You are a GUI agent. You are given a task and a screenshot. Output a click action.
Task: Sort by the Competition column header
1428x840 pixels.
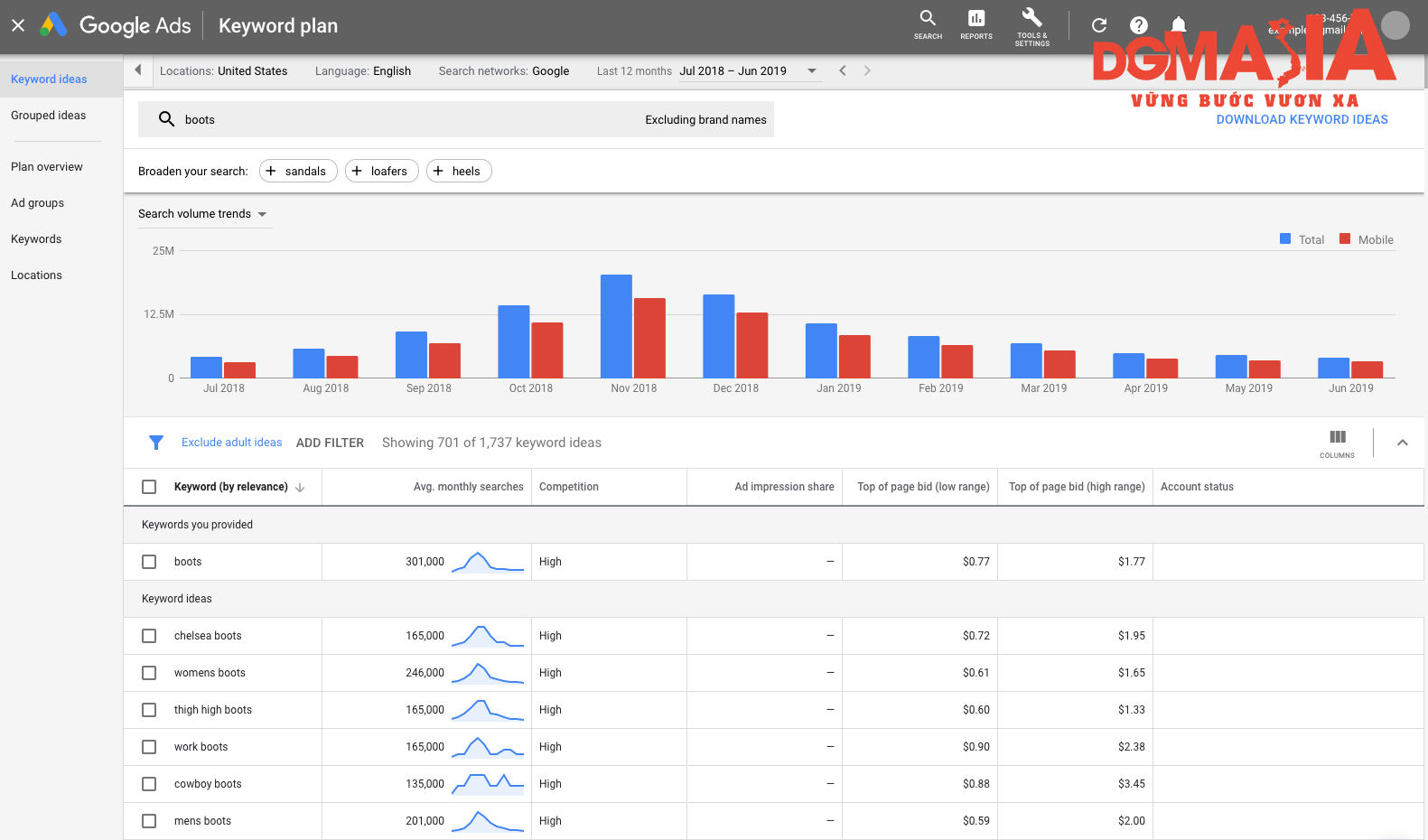[x=569, y=487]
